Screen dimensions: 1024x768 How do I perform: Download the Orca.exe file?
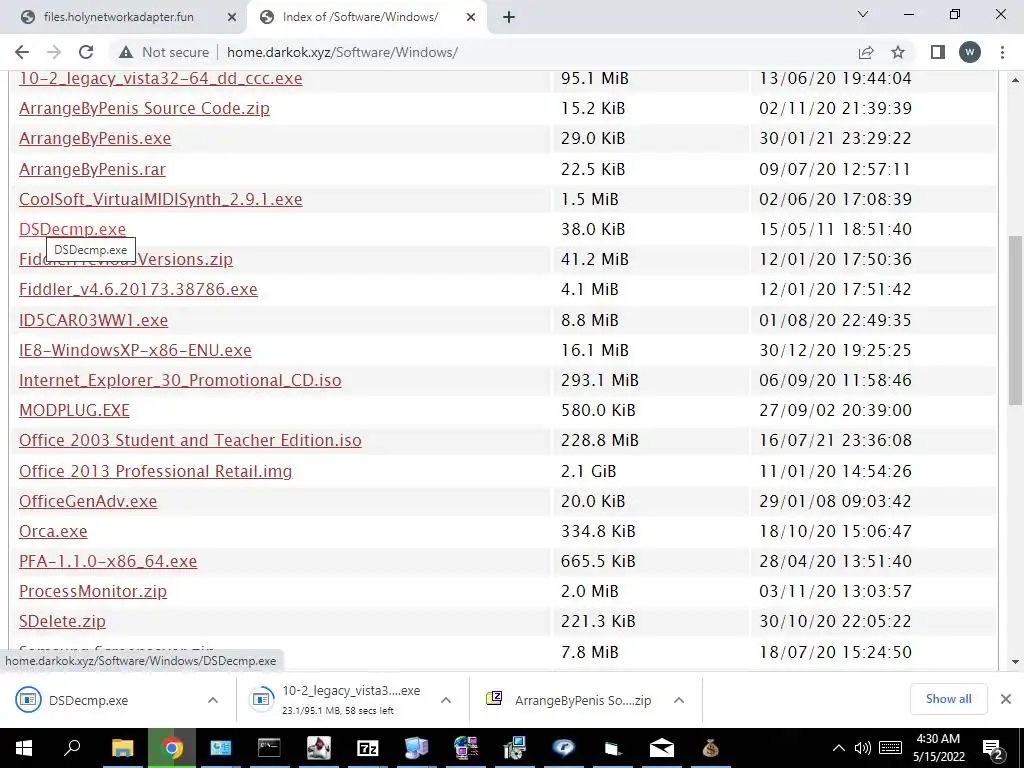[53, 531]
